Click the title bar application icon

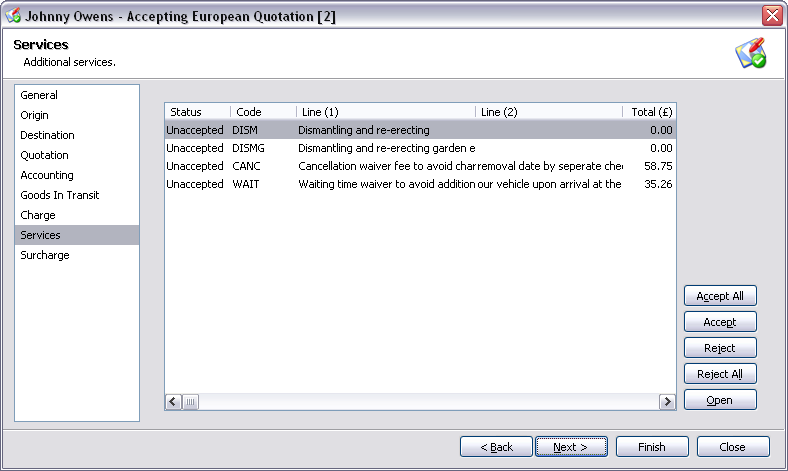click(x=14, y=15)
